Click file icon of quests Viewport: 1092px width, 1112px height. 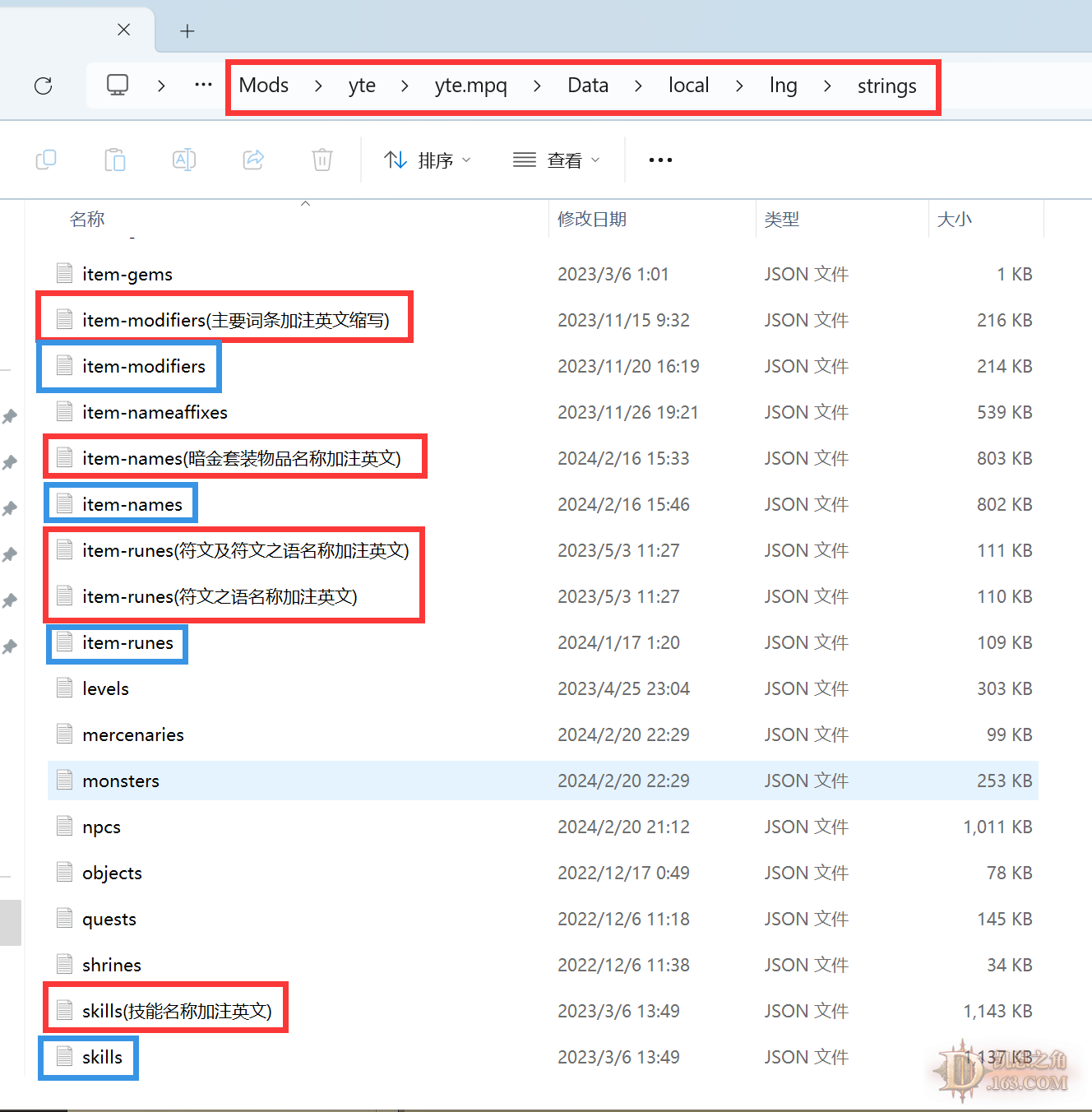[x=65, y=918]
